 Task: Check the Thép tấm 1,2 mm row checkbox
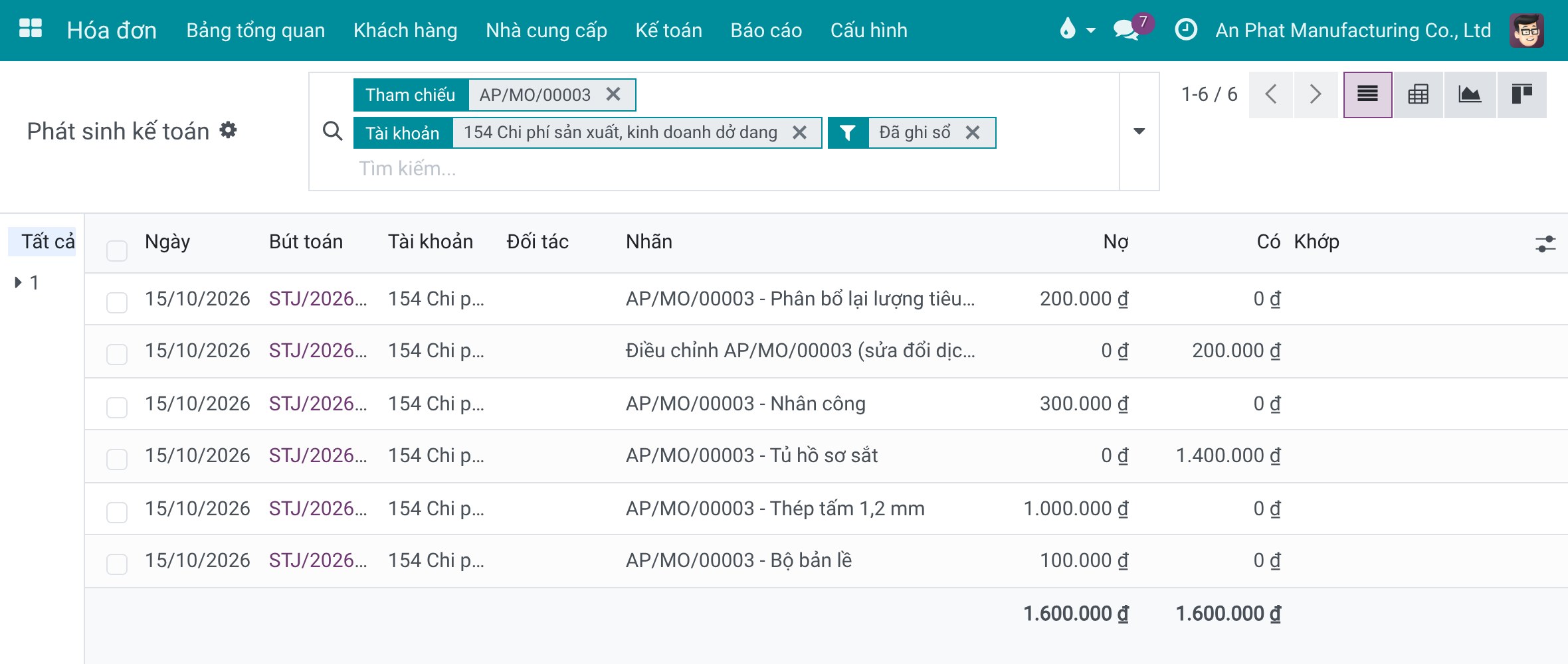(x=117, y=513)
